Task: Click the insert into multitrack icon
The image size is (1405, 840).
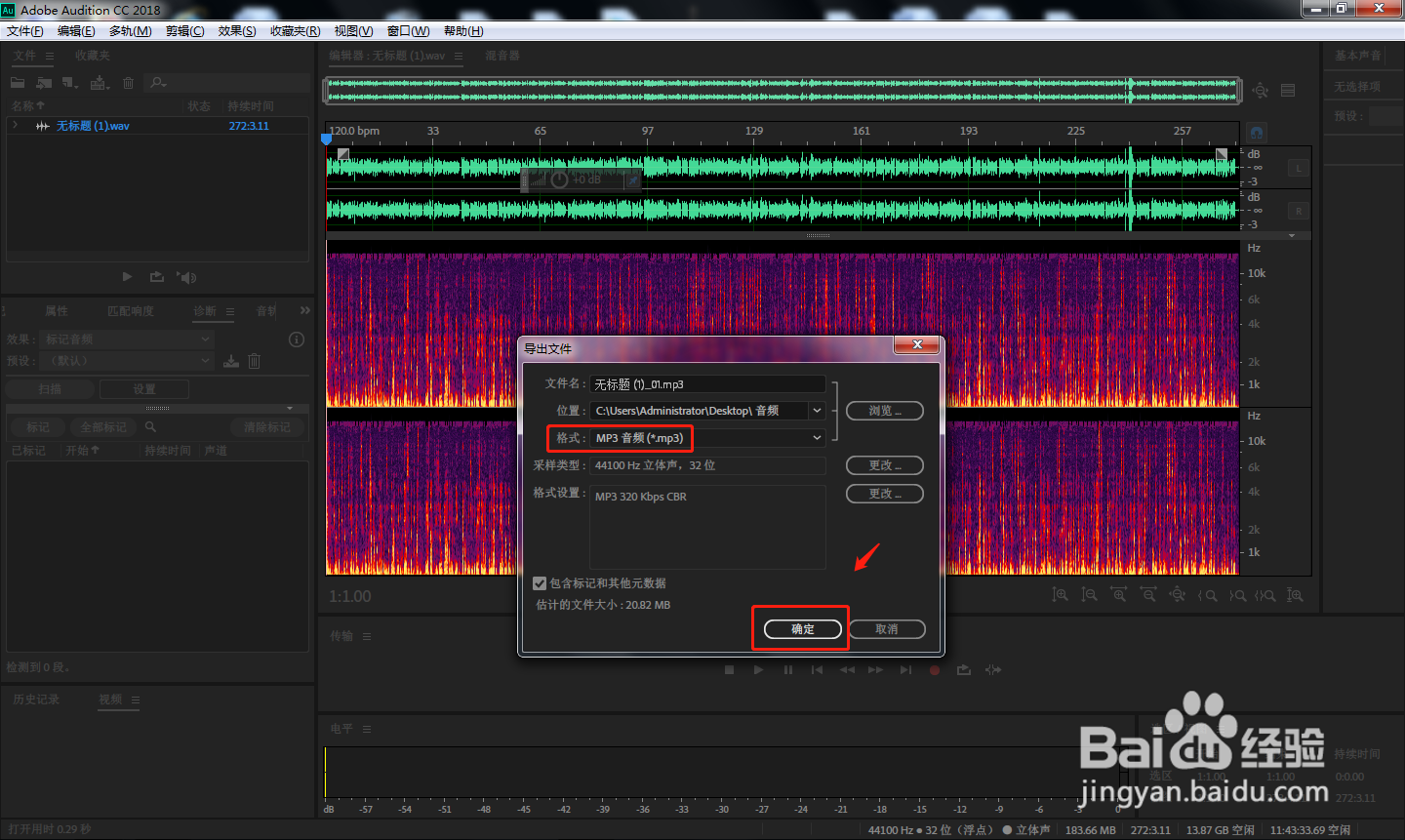Action: tap(100, 83)
